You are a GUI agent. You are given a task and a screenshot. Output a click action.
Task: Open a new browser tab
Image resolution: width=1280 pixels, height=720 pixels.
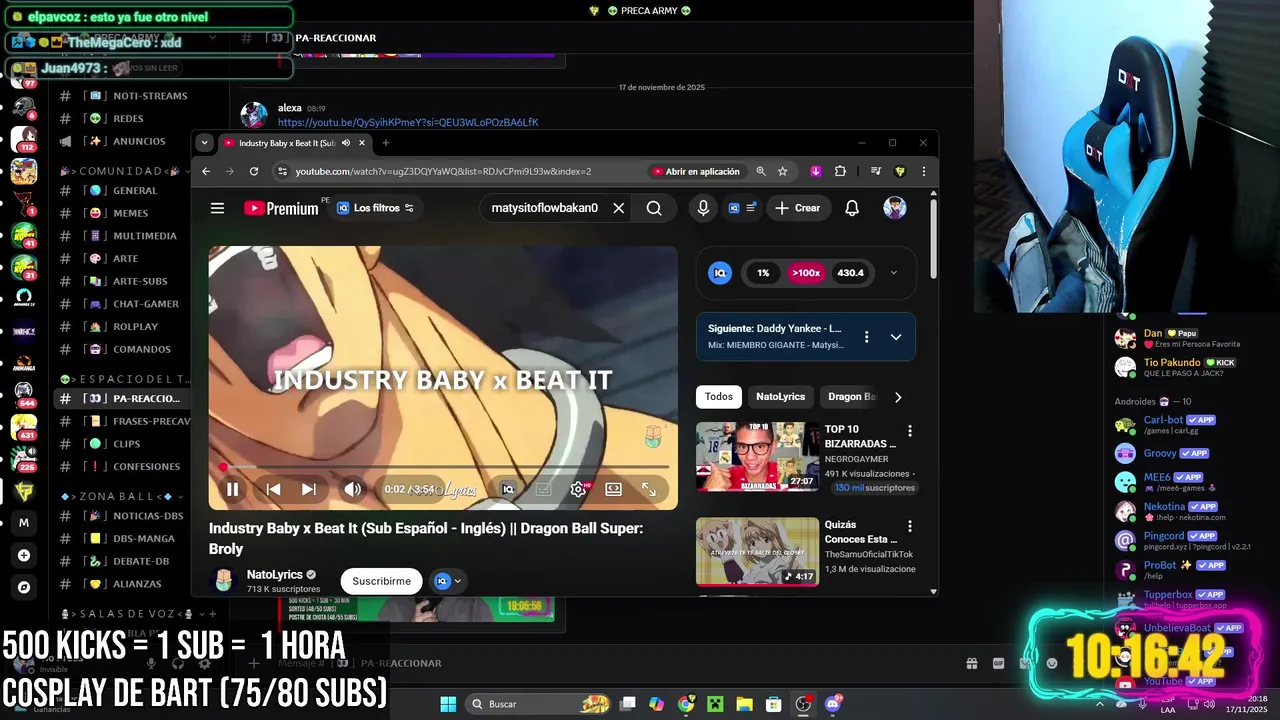pos(385,143)
